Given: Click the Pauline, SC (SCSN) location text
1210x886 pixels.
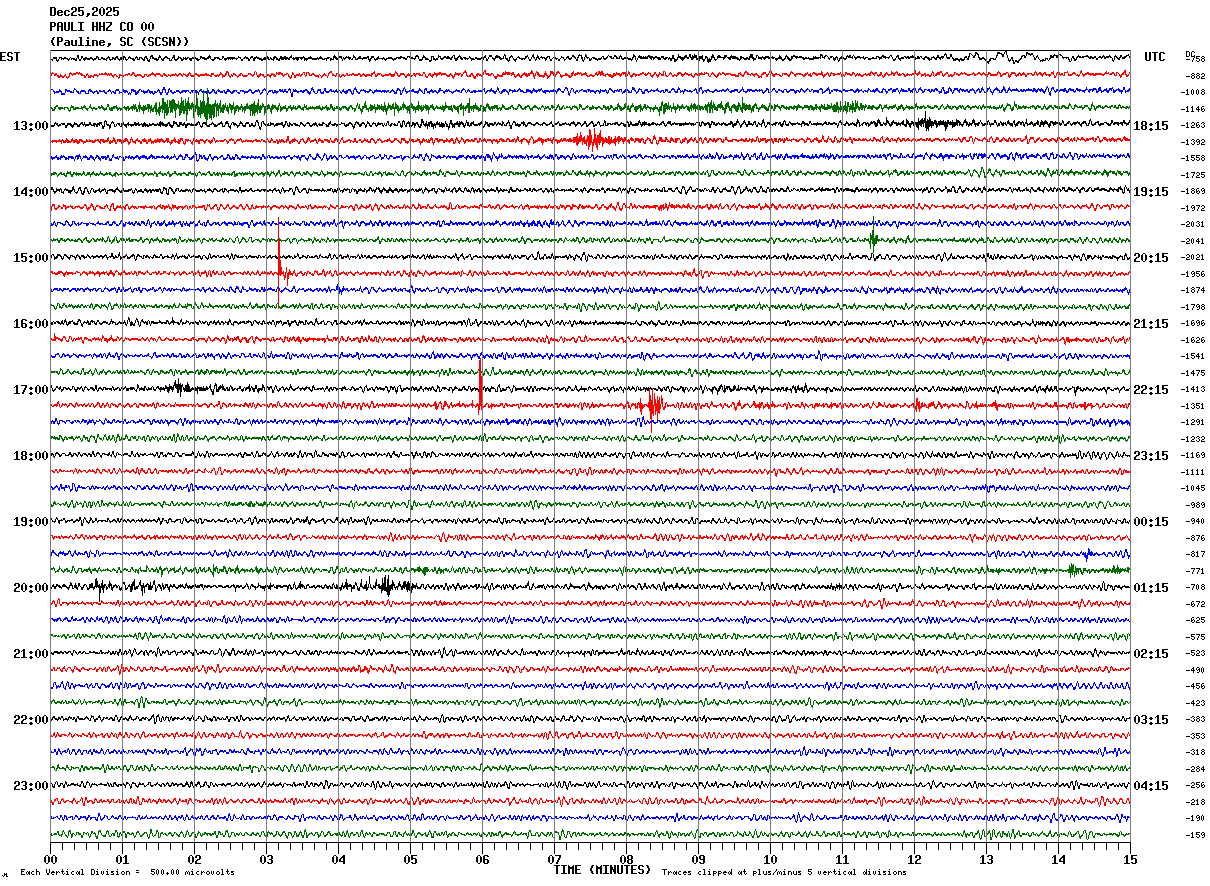Looking at the screenshot, I should coord(119,42).
